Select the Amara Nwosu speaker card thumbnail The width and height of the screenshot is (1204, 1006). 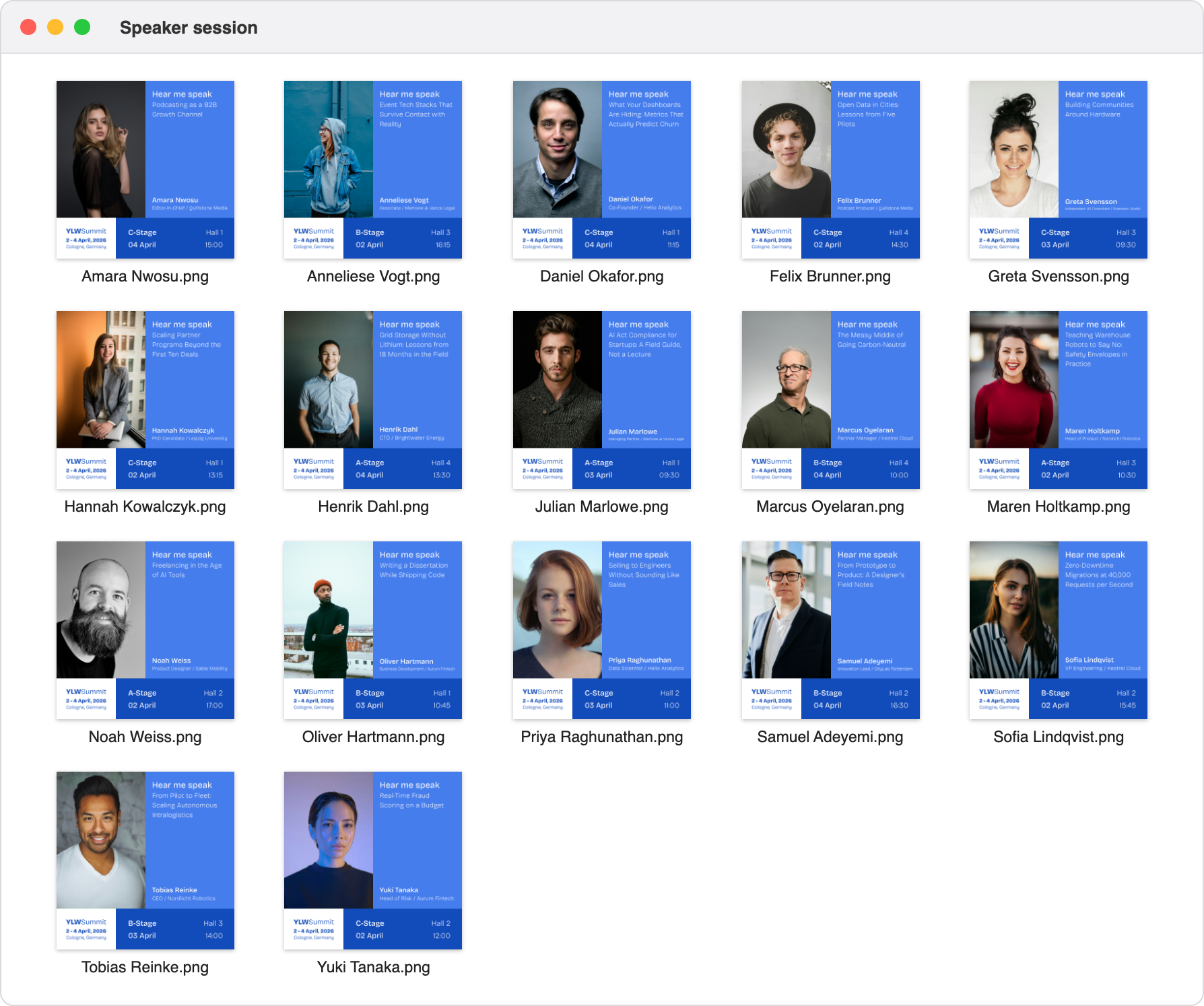tap(145, 170)
